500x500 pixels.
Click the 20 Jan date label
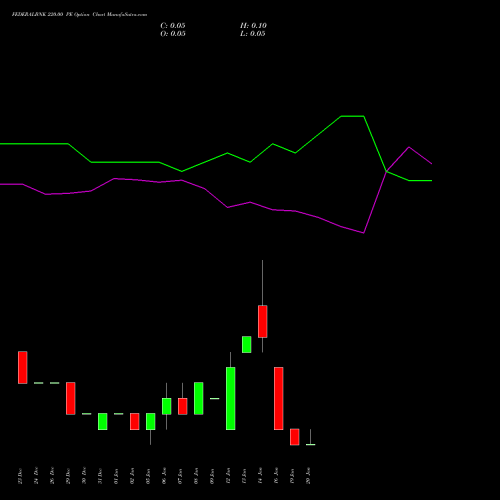[x=308, y=476]
